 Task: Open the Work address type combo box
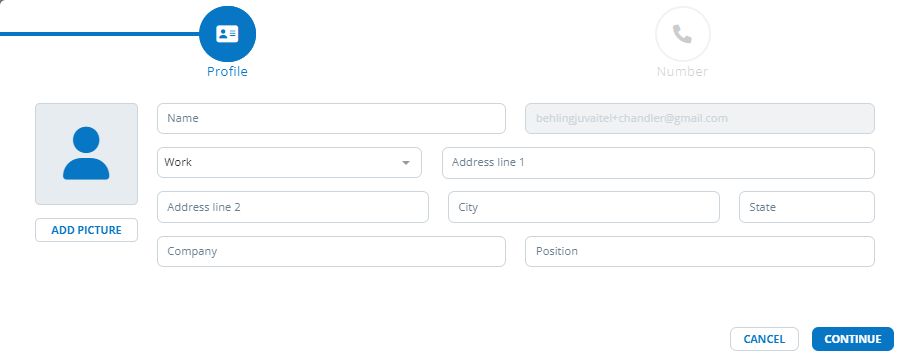click(x=289, y=163)
